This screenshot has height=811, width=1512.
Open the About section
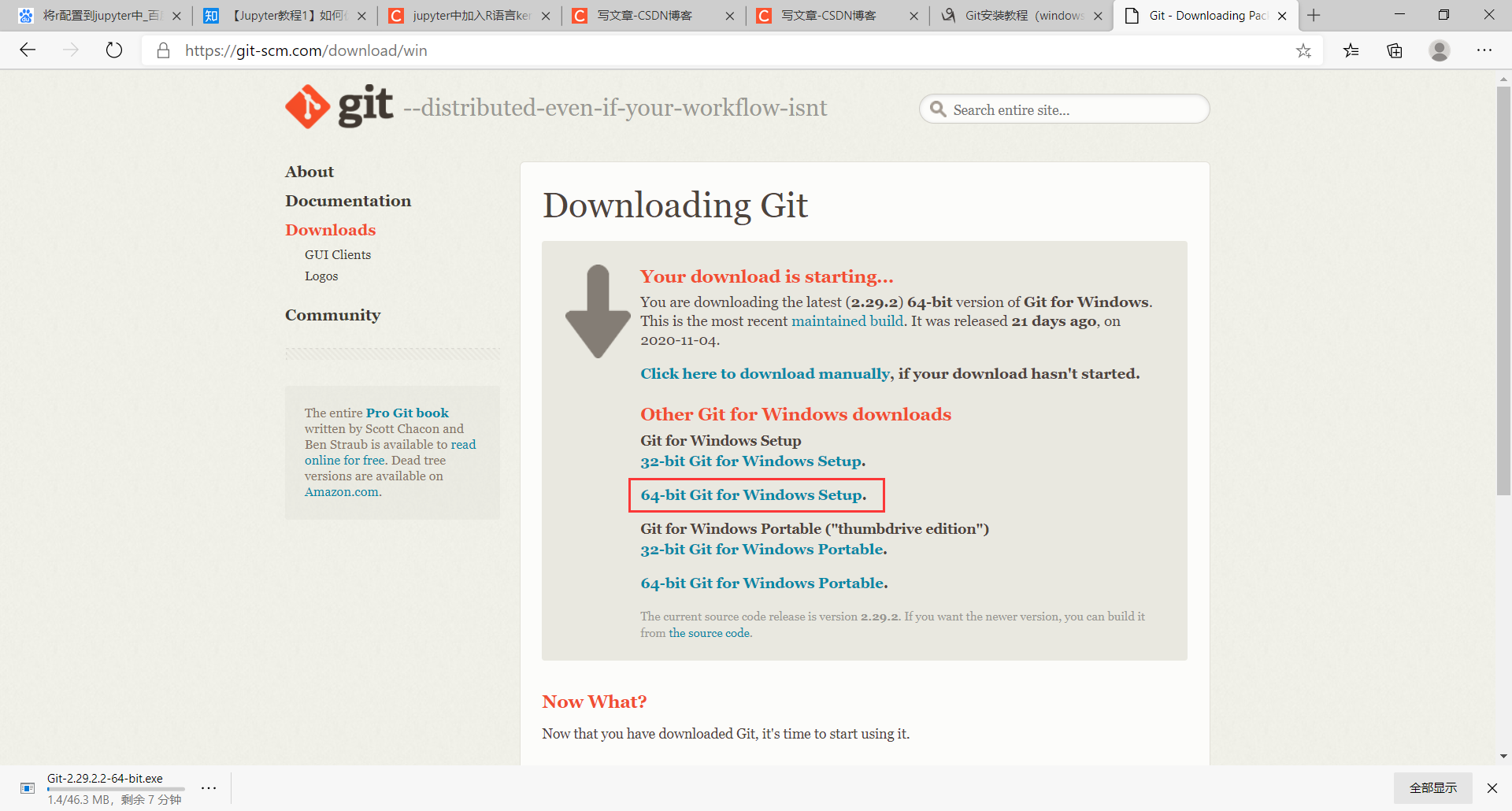(x=309, y=172)
